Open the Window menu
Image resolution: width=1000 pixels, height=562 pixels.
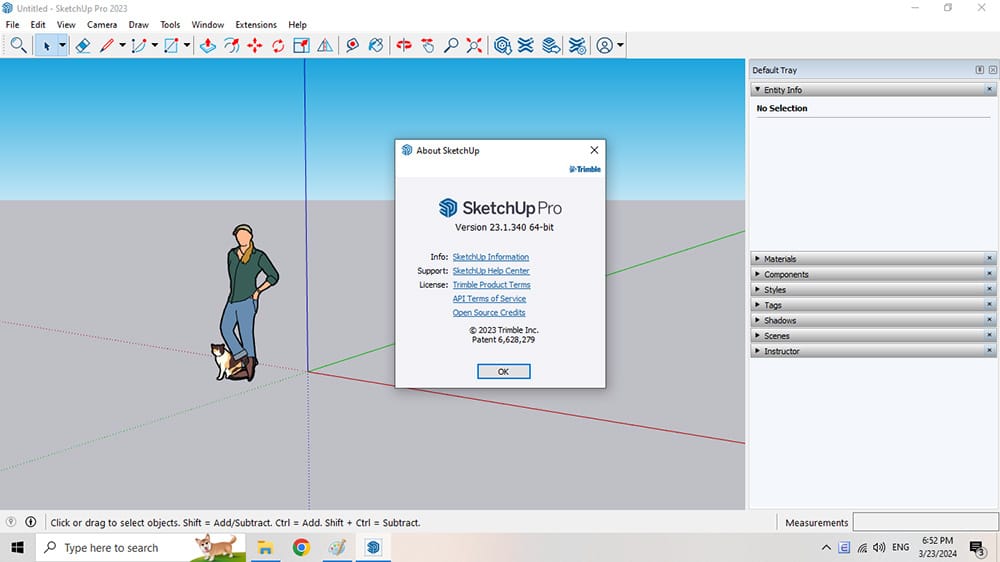click(208, 25)
